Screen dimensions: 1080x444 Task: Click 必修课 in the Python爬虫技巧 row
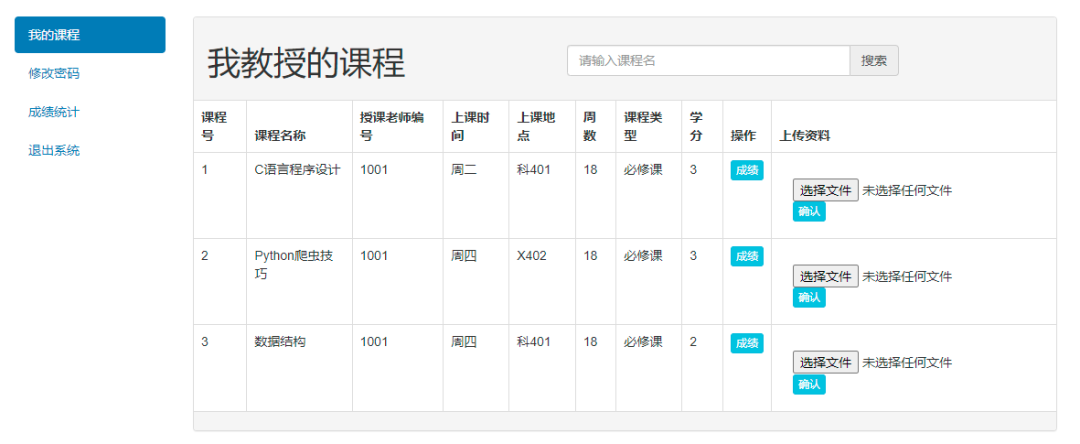coord(643,256)
